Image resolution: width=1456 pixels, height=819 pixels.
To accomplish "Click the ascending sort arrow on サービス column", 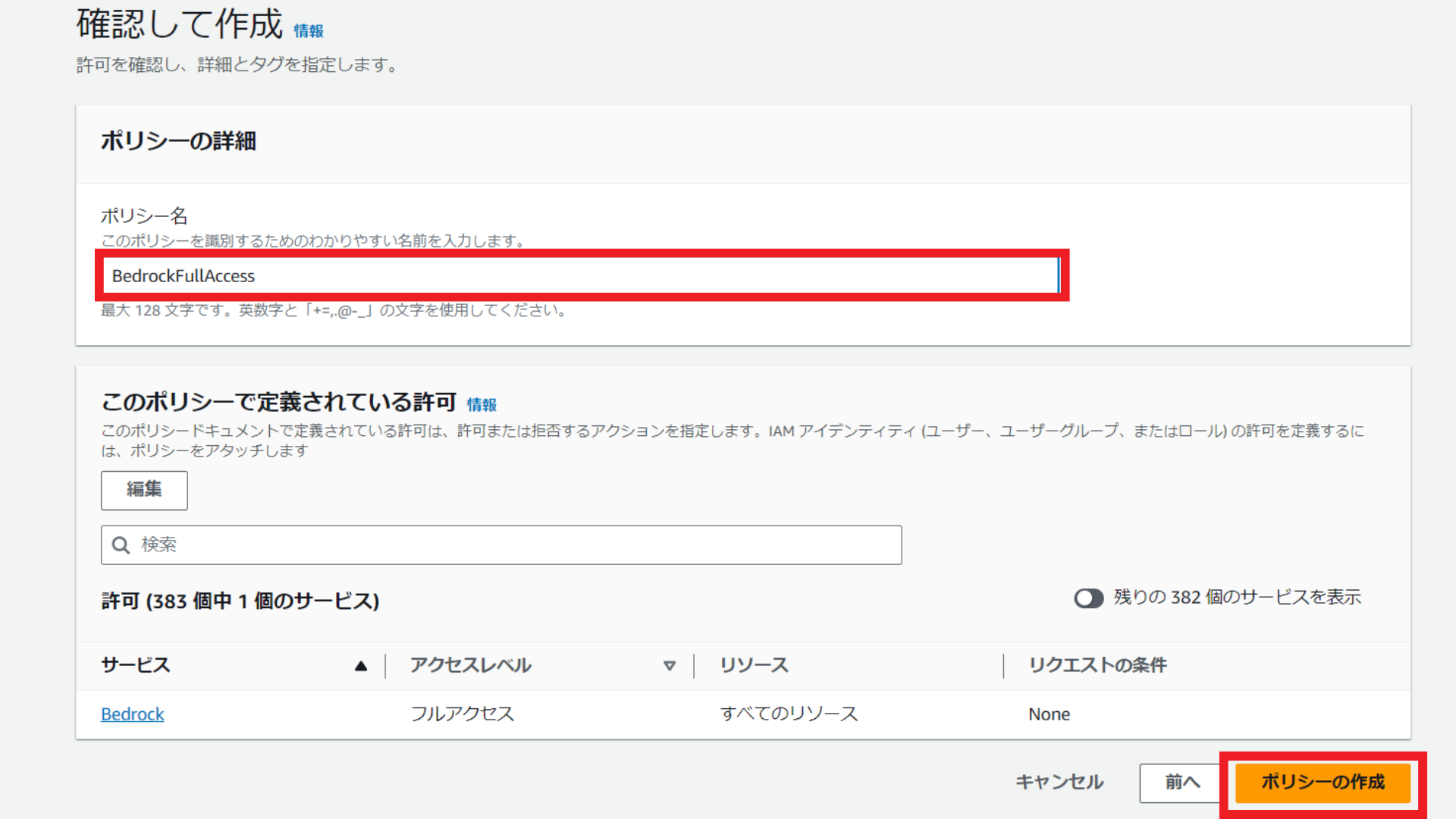I will click(x=362, y=666).
